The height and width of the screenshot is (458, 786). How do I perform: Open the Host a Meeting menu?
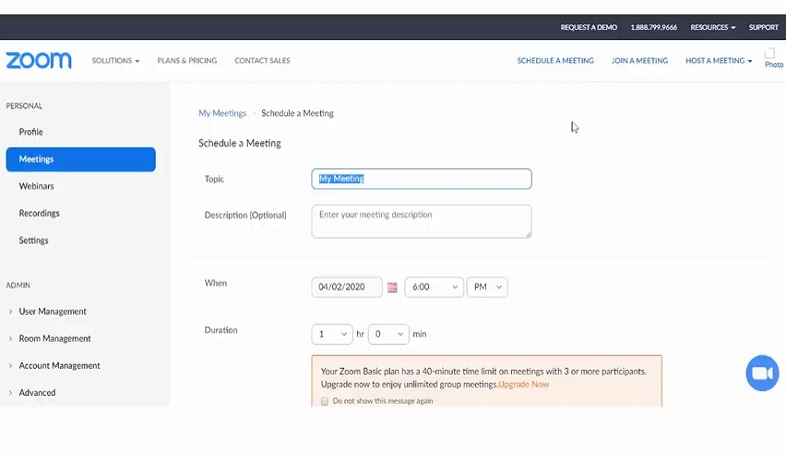pyautogui.click(x=718, y=61)
